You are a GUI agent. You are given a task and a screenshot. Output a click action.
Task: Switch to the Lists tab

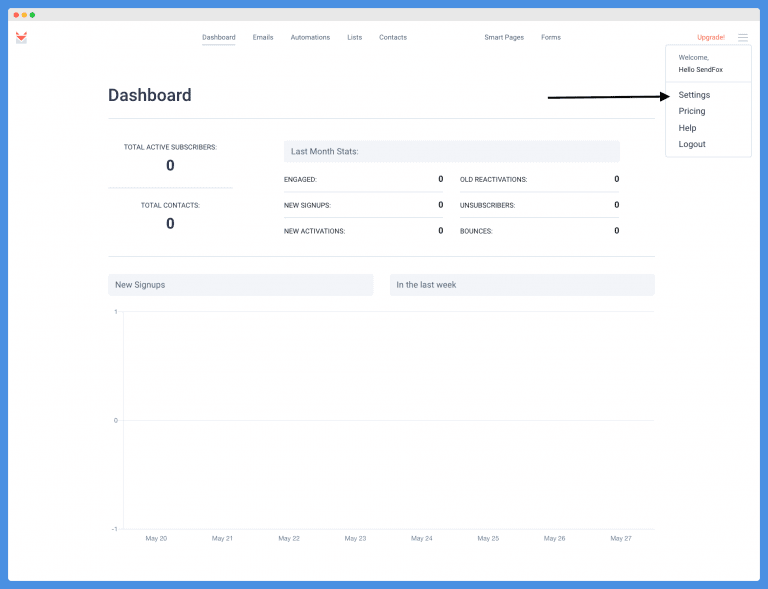[x=355, y=37]
